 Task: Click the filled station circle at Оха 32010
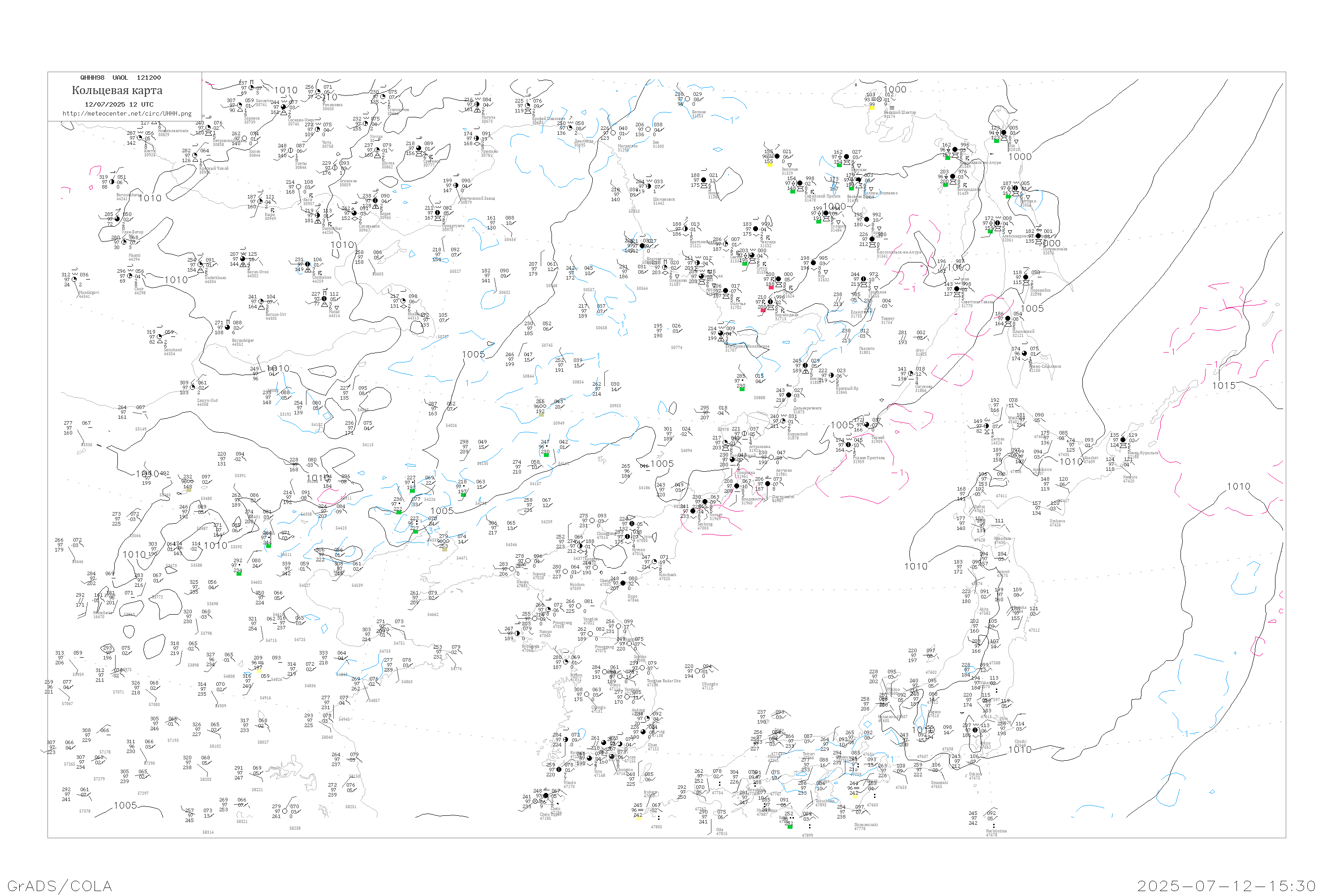tap(1004, 133)
